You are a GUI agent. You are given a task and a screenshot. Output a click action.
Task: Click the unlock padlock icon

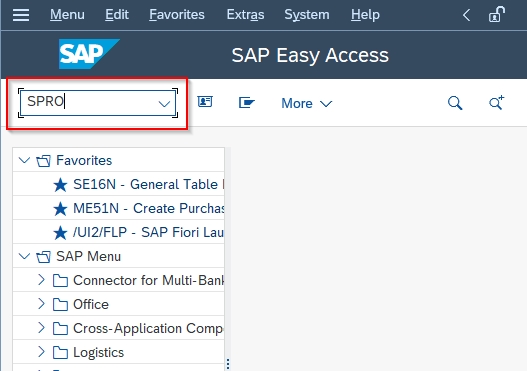coord(497,14)
